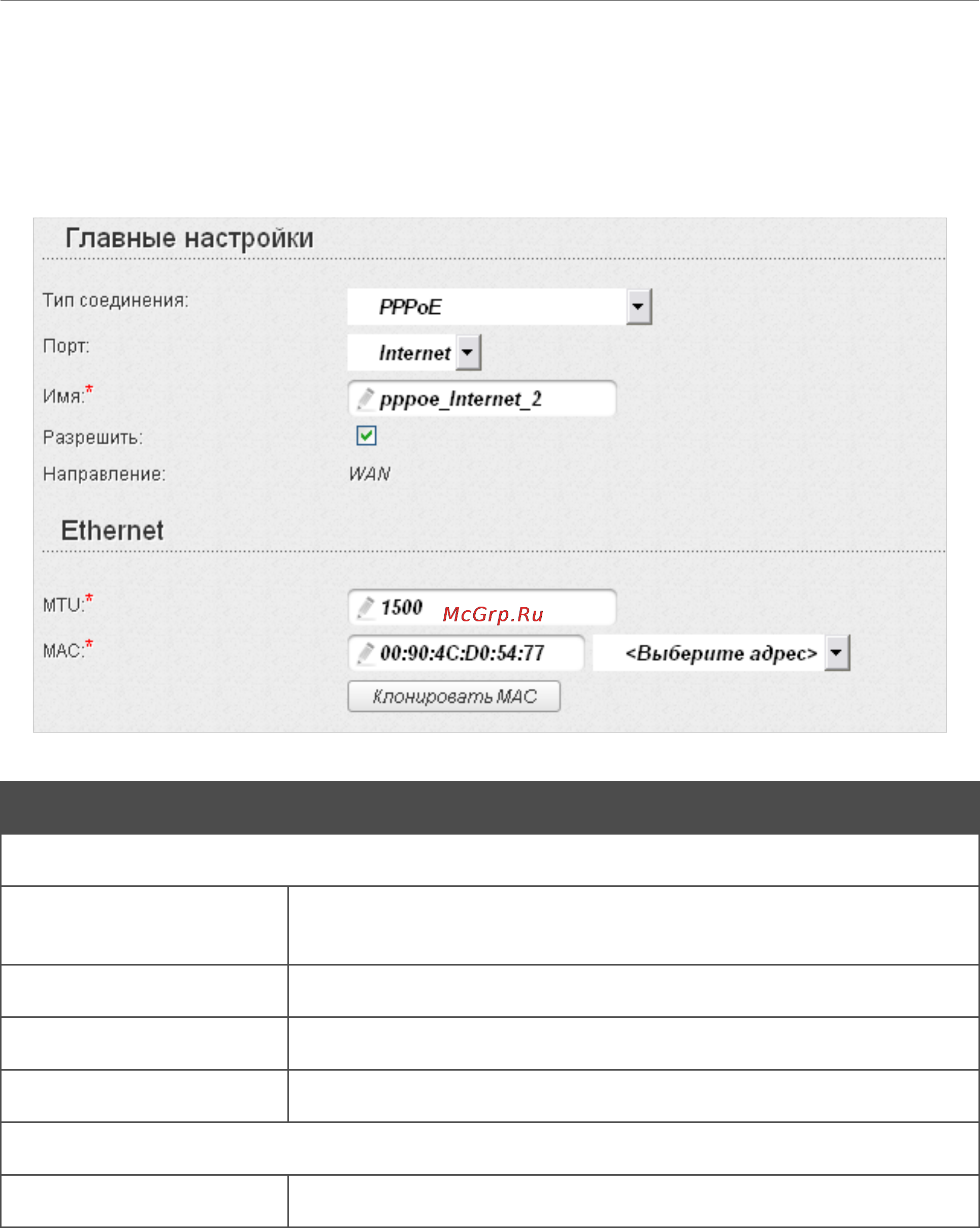Open the Выберите адрес dropdown arrow
The height and width of the screenshot is (1228, 980).
tap(837, 653)
